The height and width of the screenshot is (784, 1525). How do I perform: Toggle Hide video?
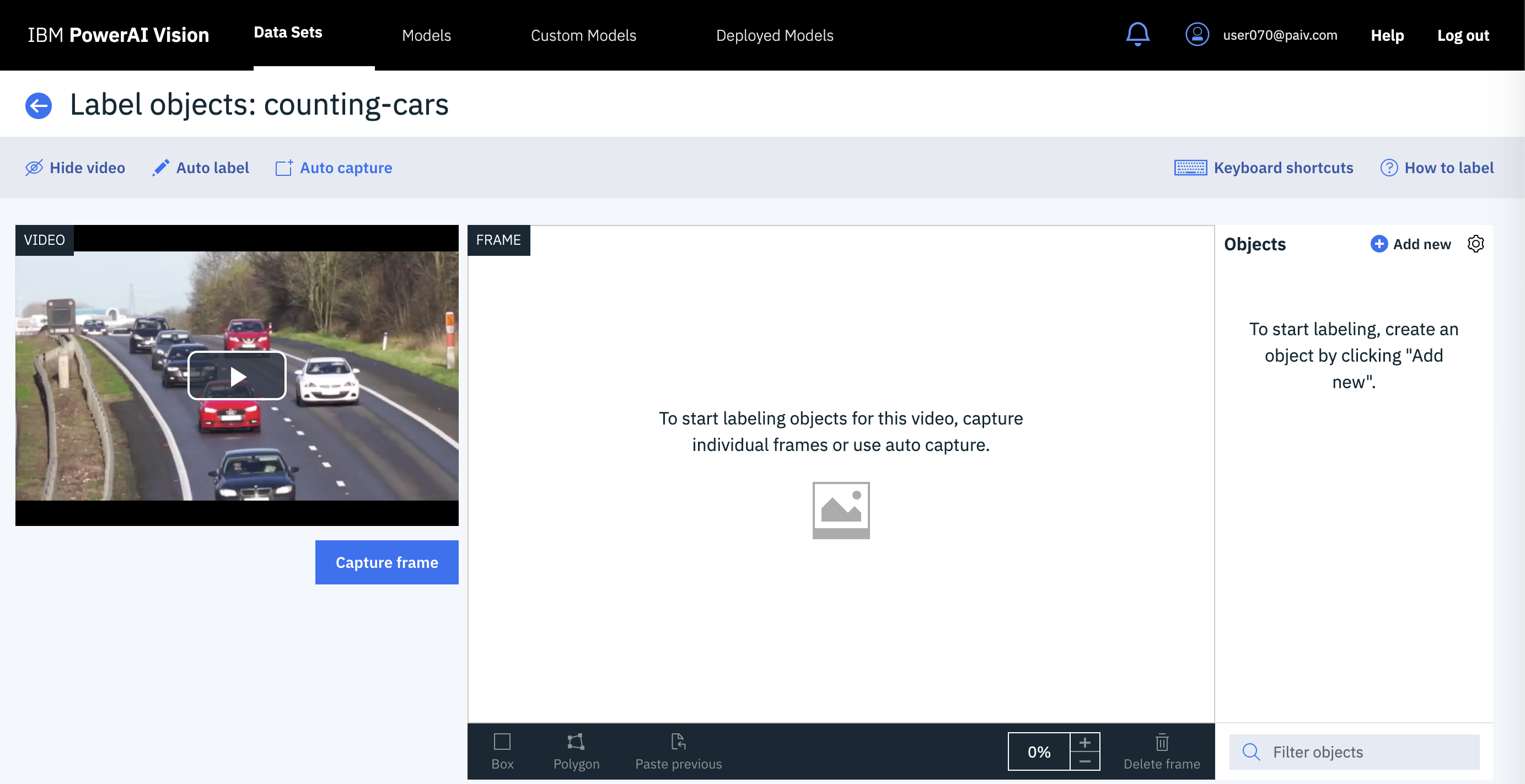(75, 168)
